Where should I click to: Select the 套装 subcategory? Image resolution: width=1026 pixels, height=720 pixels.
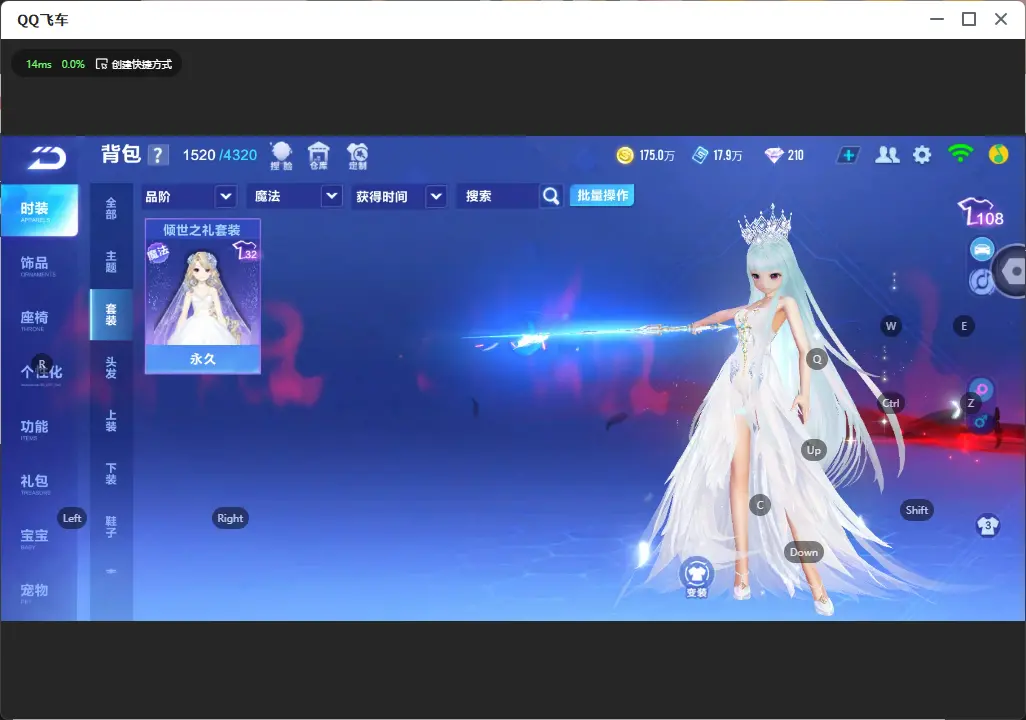pyautogui.click(x=111, y=315)
